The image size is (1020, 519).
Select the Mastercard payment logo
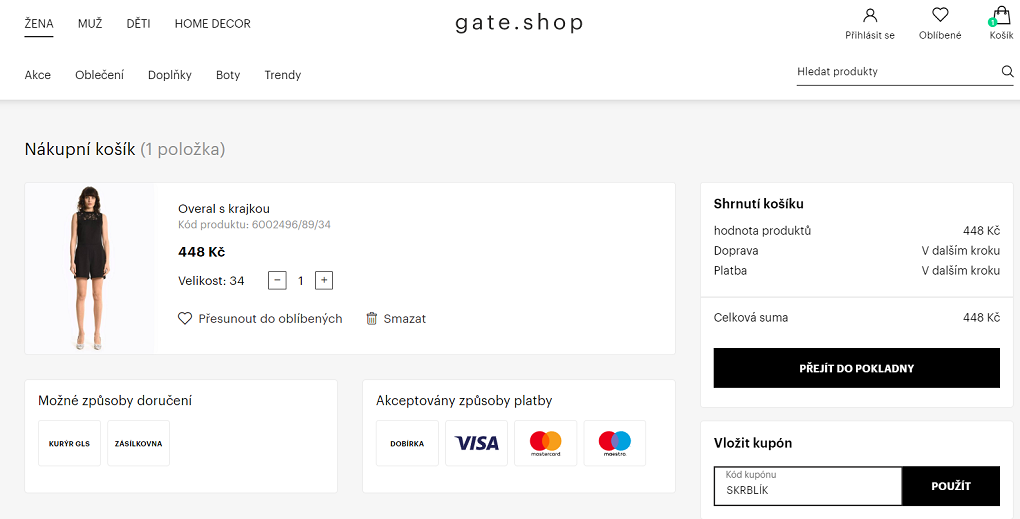click(545, 443)
